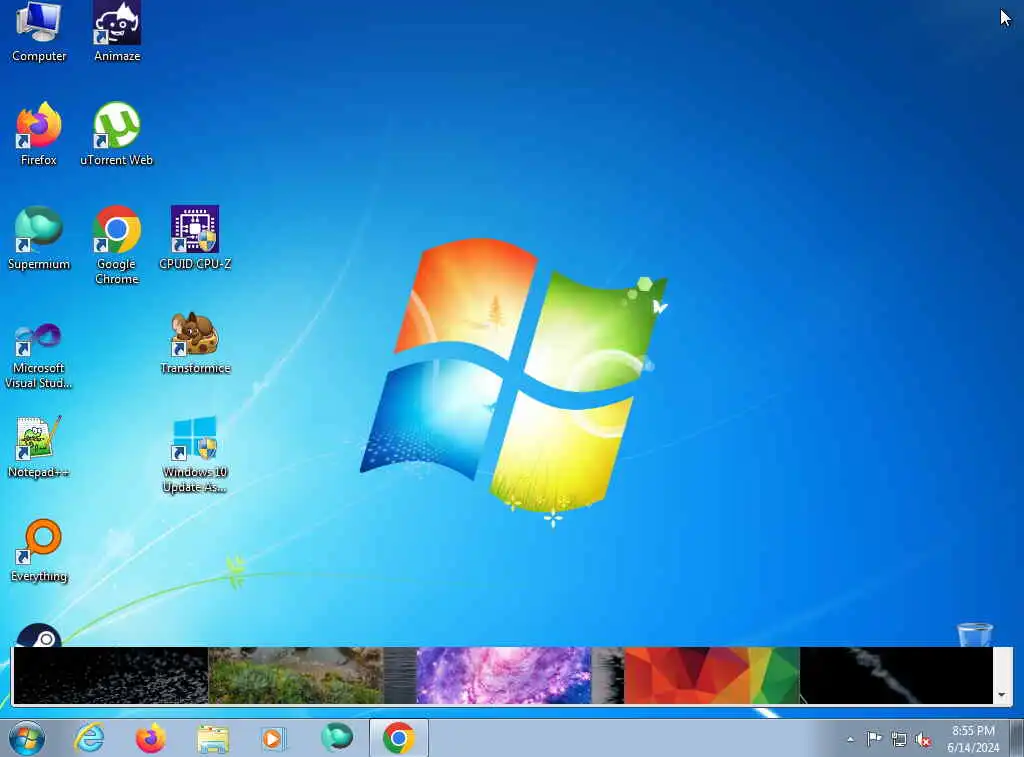Click the thumbnail strip down scroll arrow
The image size is (1024, 757).
pos(1002,695)
